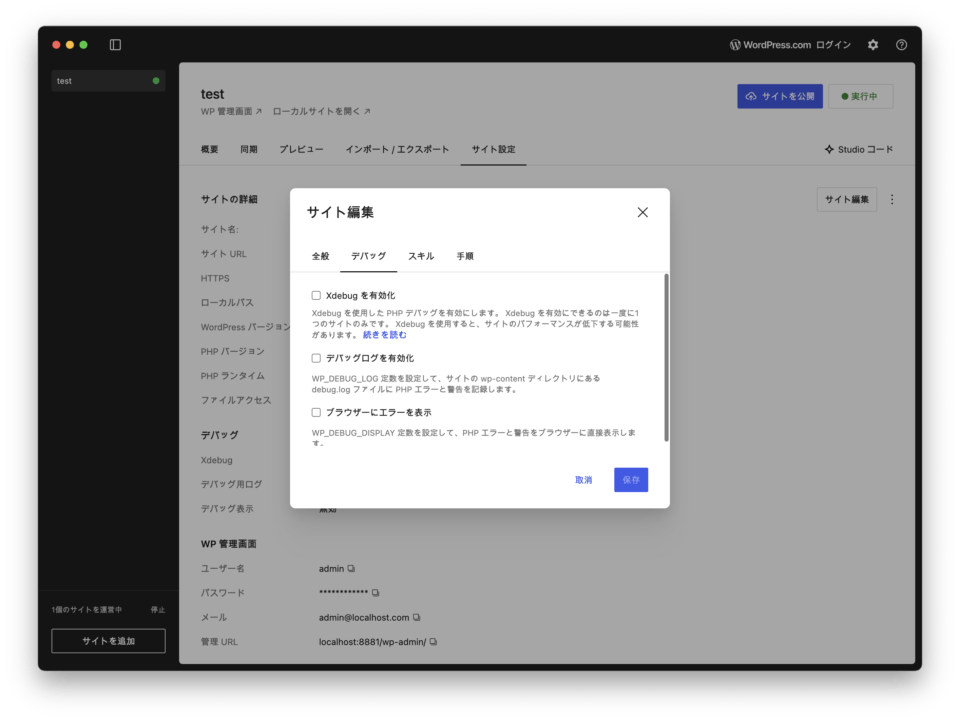Enable the Xdebug を有効化 checkbox
Screen dimensions: 960x721
(316, 296)
